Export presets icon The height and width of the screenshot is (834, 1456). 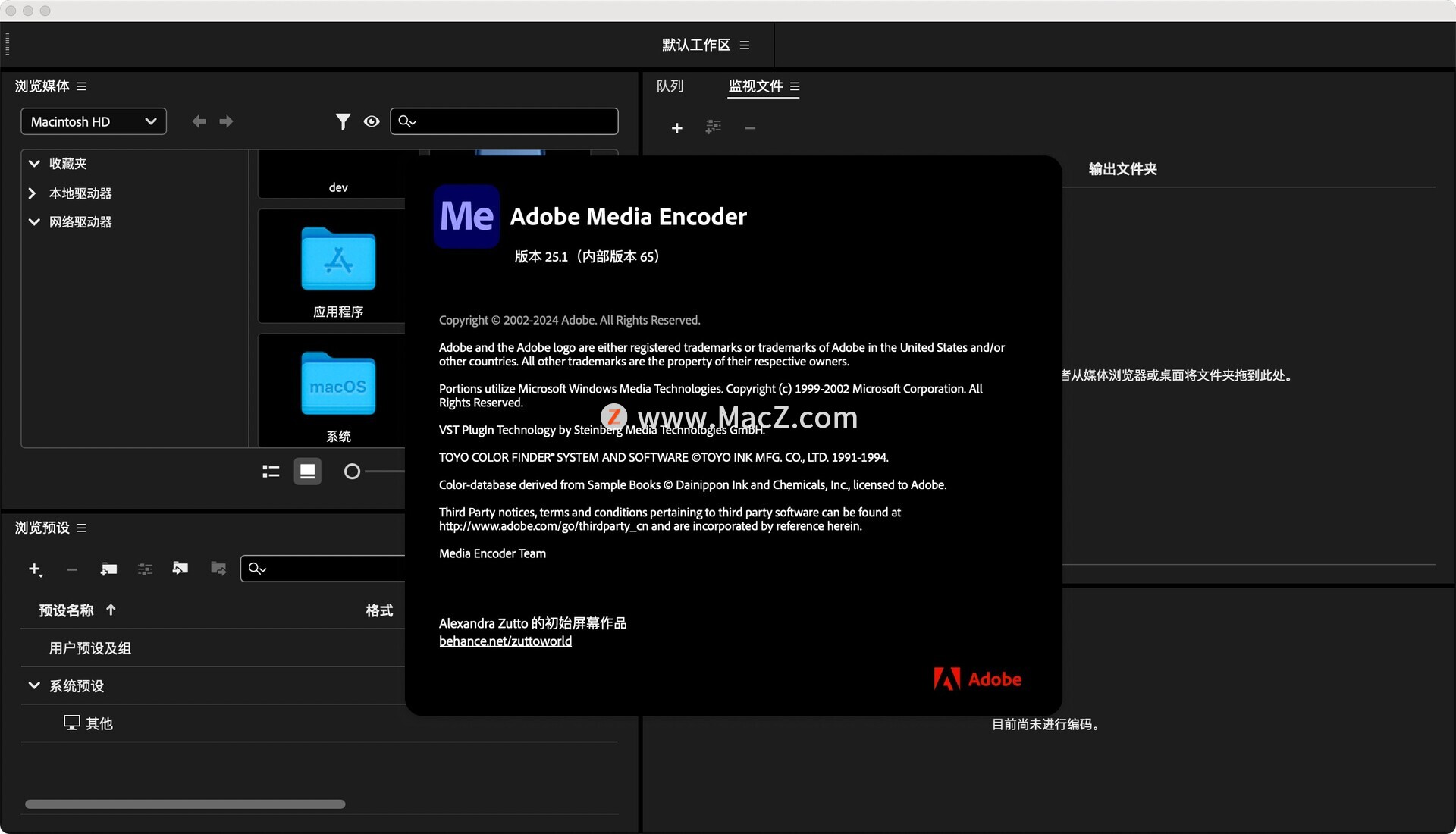click(x=218, y=569)
